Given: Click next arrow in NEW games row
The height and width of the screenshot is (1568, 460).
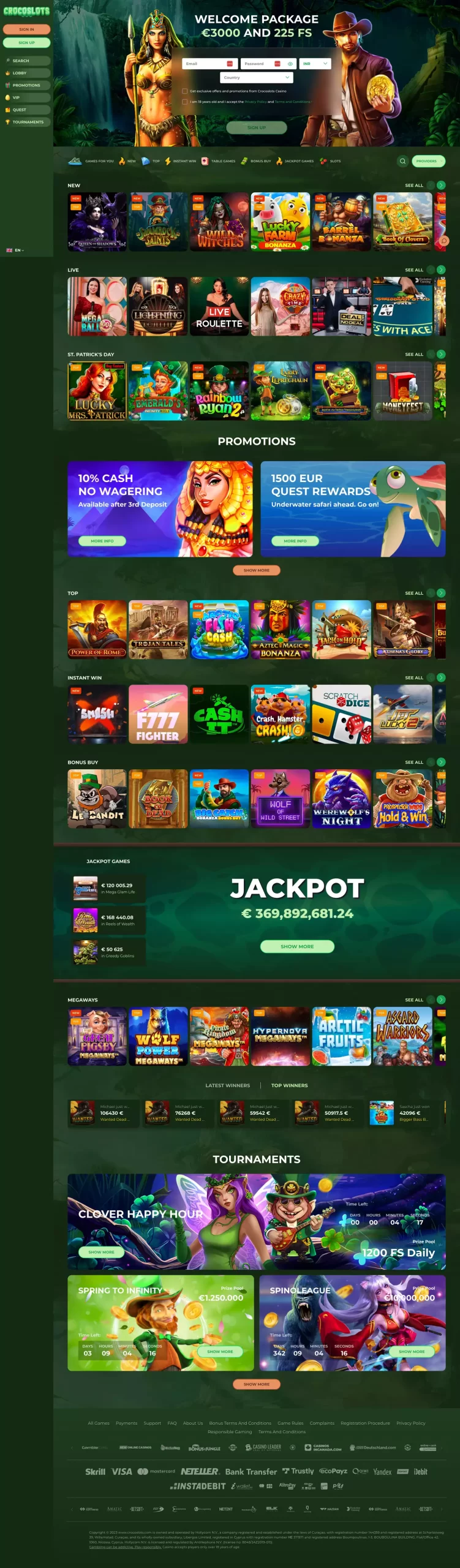Looking at the screenshot, I should (x=441, y=185).
